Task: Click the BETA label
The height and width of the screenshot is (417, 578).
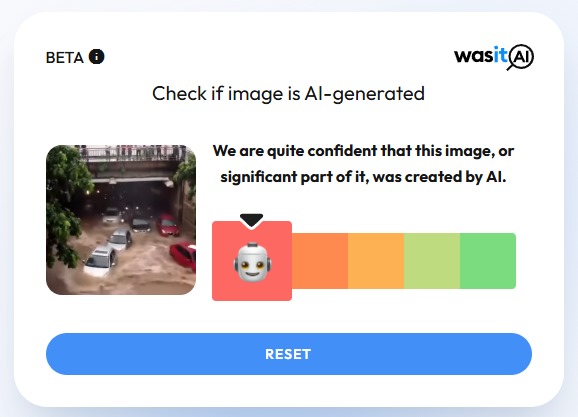Action: (x=65, y=58)
